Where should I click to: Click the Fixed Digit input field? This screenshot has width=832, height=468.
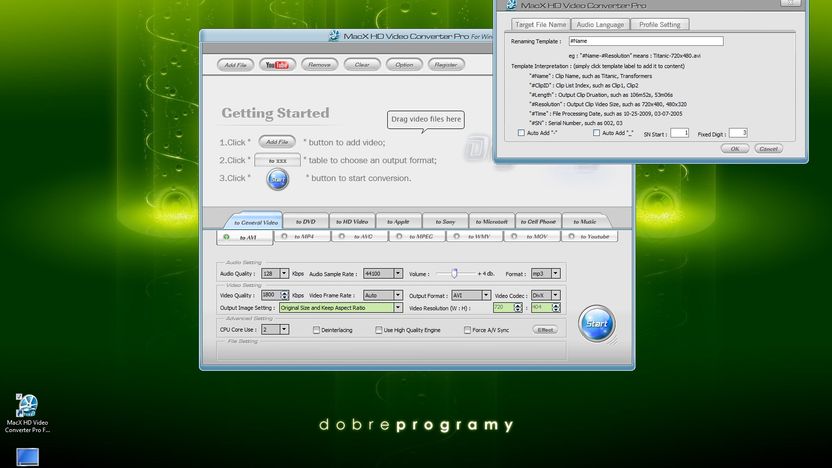(738, 133)
